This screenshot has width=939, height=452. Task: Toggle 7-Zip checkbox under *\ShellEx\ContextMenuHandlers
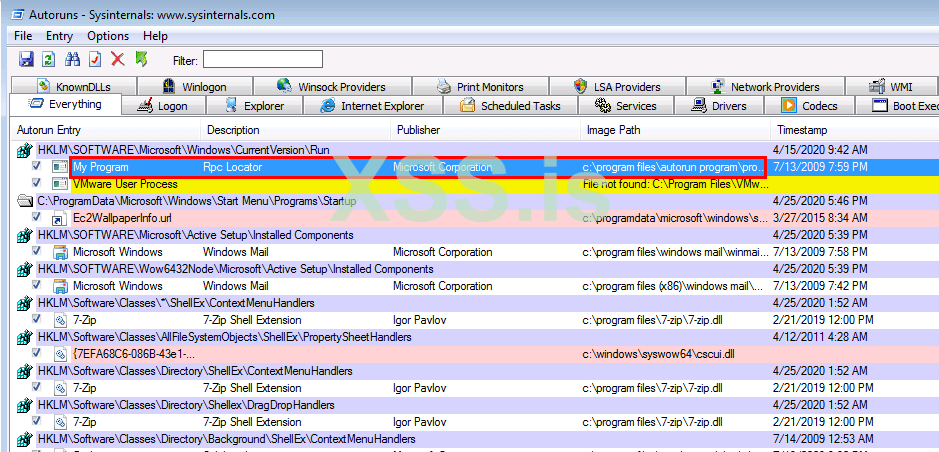(x=37, y=319)
